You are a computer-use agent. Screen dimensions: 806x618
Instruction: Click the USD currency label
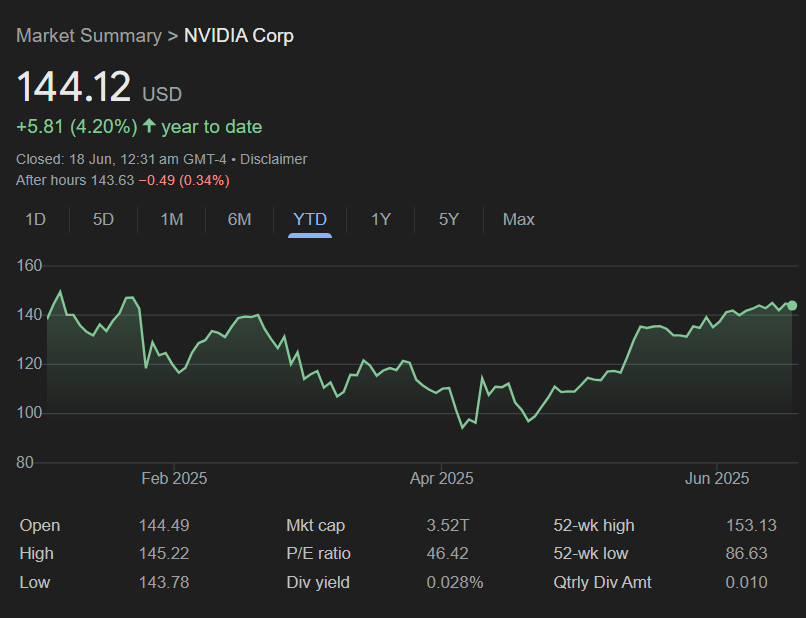coord(162,95)
